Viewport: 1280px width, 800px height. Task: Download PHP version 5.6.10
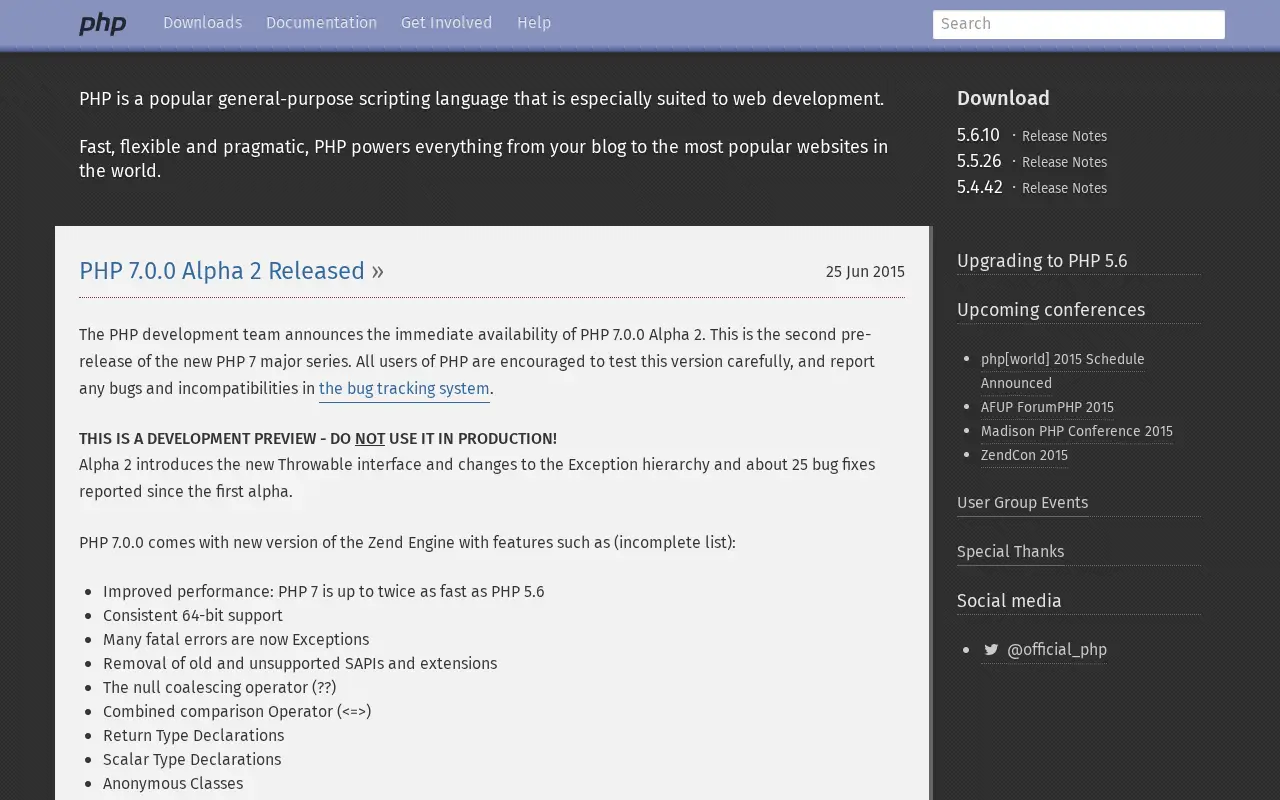click(978, 135)
